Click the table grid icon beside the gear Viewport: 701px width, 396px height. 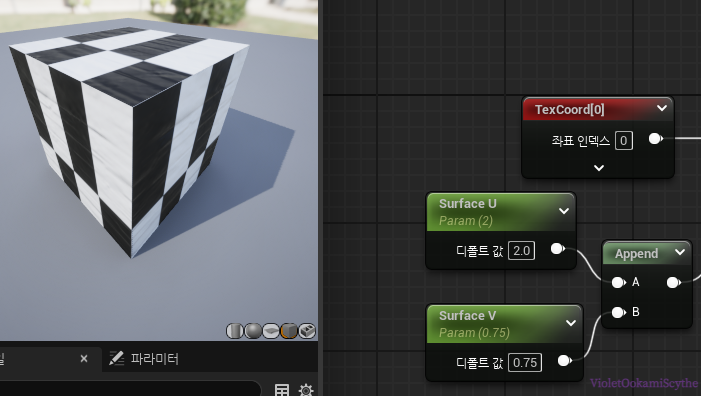coord(282,390)
